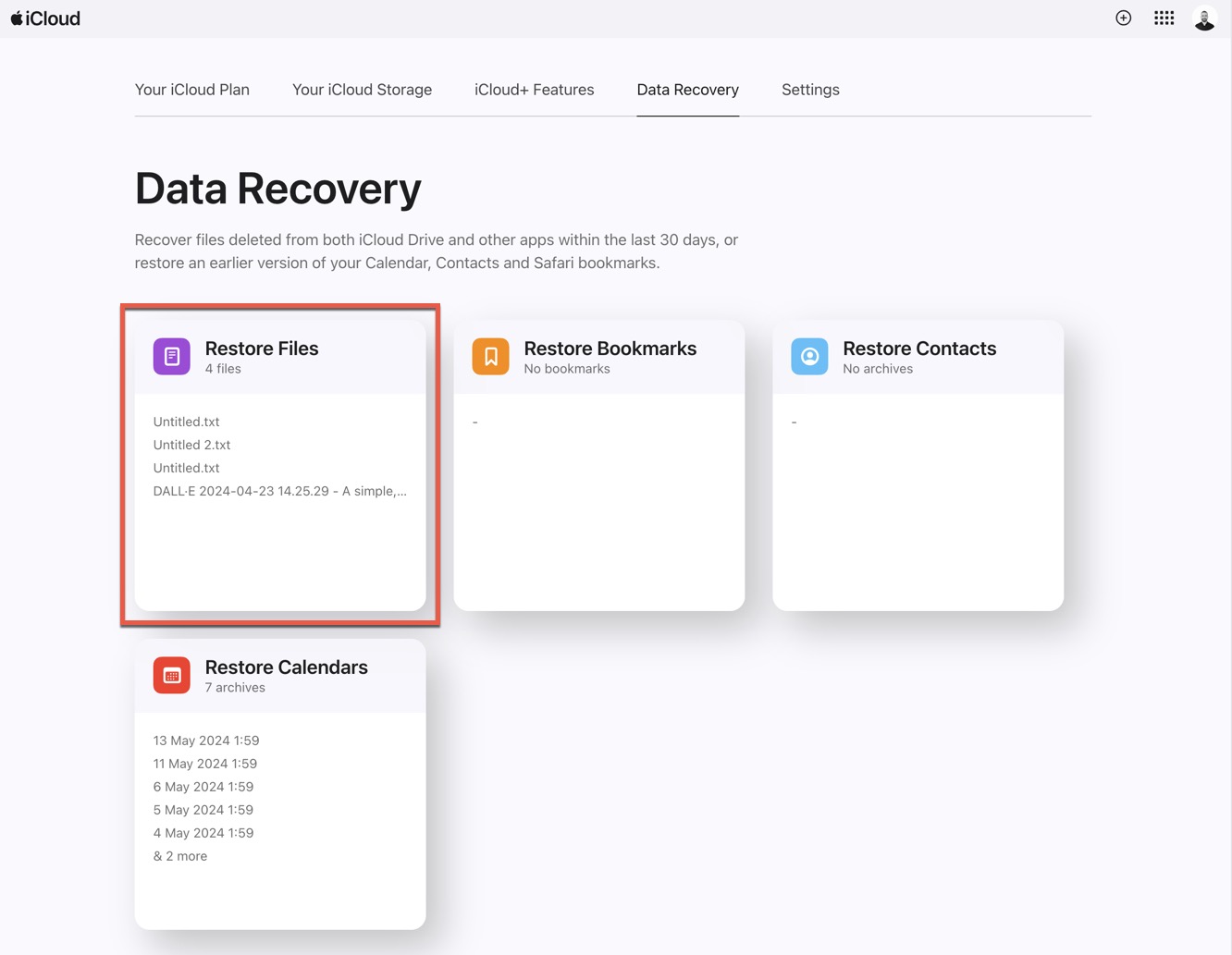Switch to Your iCloud Plan tab
Image resolution: width=1232 pixels, height=955 pixels.
(x=192, y=90)
